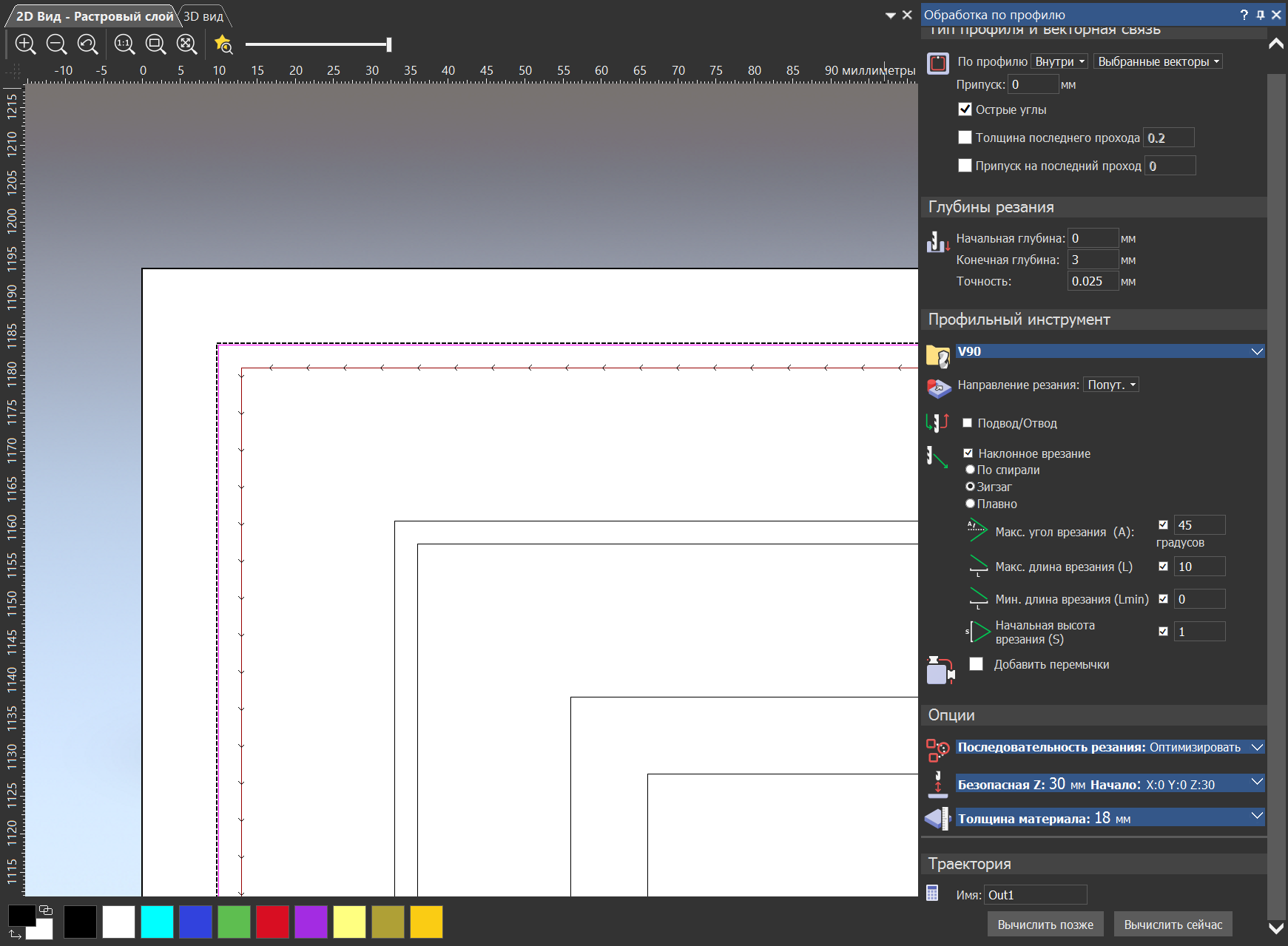Select the 2D Вид - Растровый слой tab
Image resolution: width=1288 pixels, height=946 pixels.
(x=94, y=16)
